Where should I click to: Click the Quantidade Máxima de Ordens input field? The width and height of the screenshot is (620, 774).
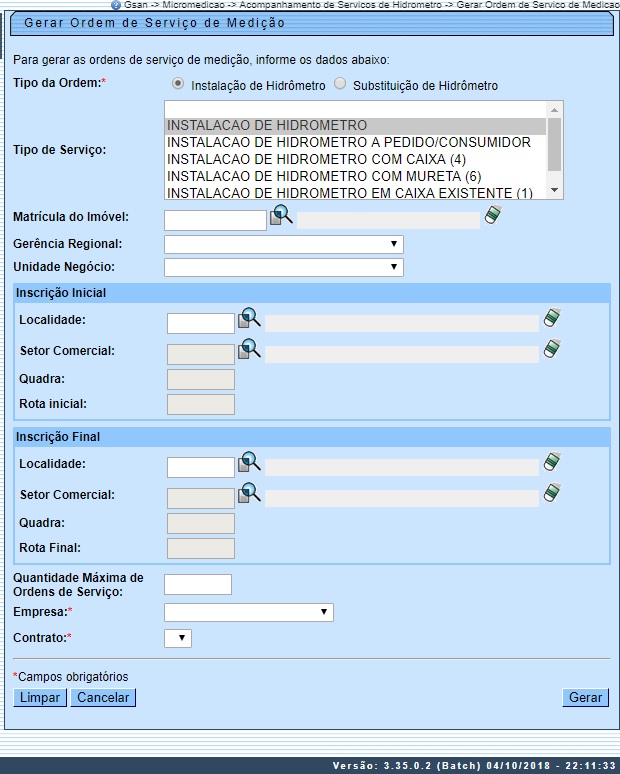(x=198, y=584)
